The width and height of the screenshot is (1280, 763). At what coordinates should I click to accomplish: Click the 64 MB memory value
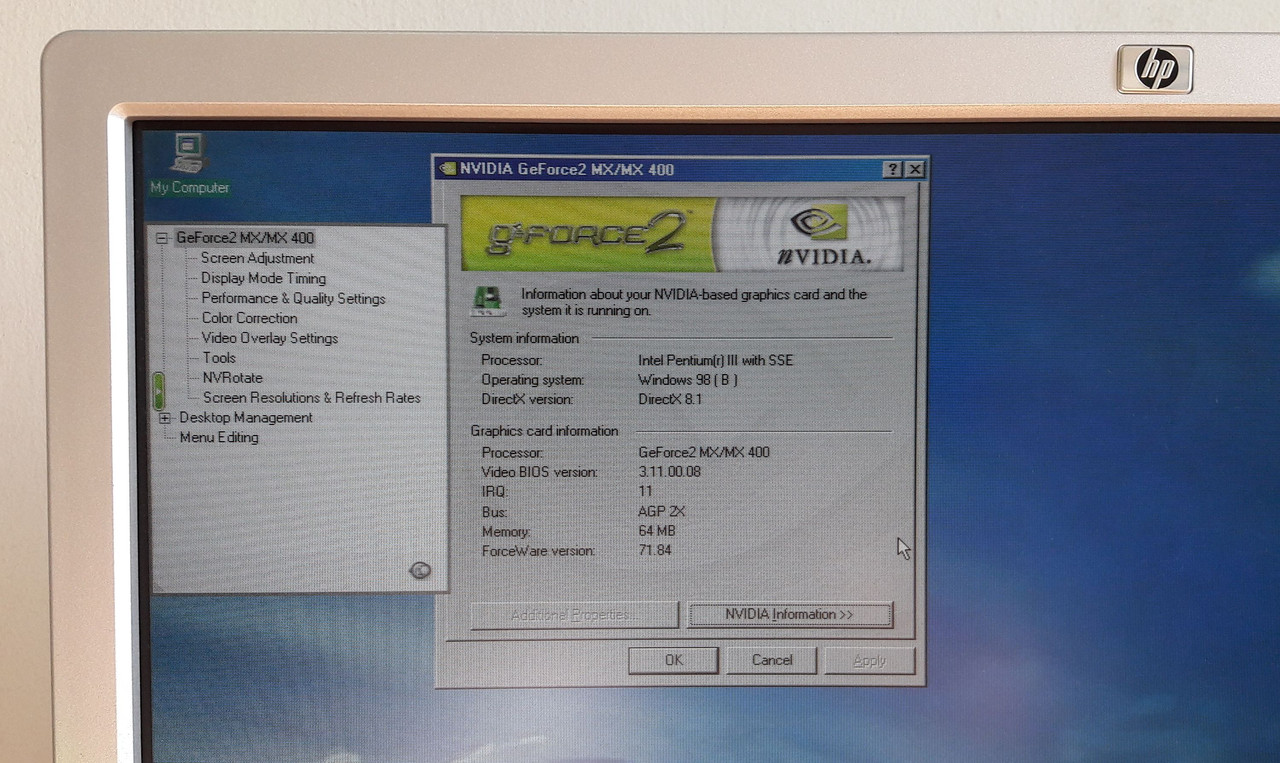[x=656, y=531]
